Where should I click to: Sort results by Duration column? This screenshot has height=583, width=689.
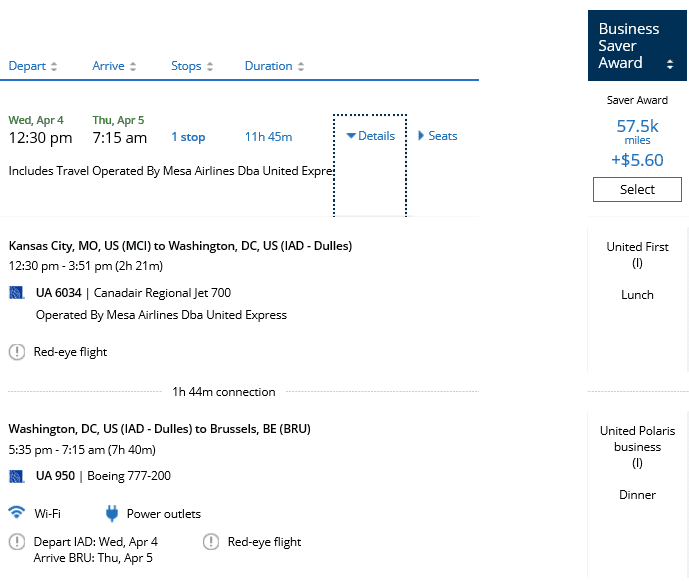coord(275,66)
